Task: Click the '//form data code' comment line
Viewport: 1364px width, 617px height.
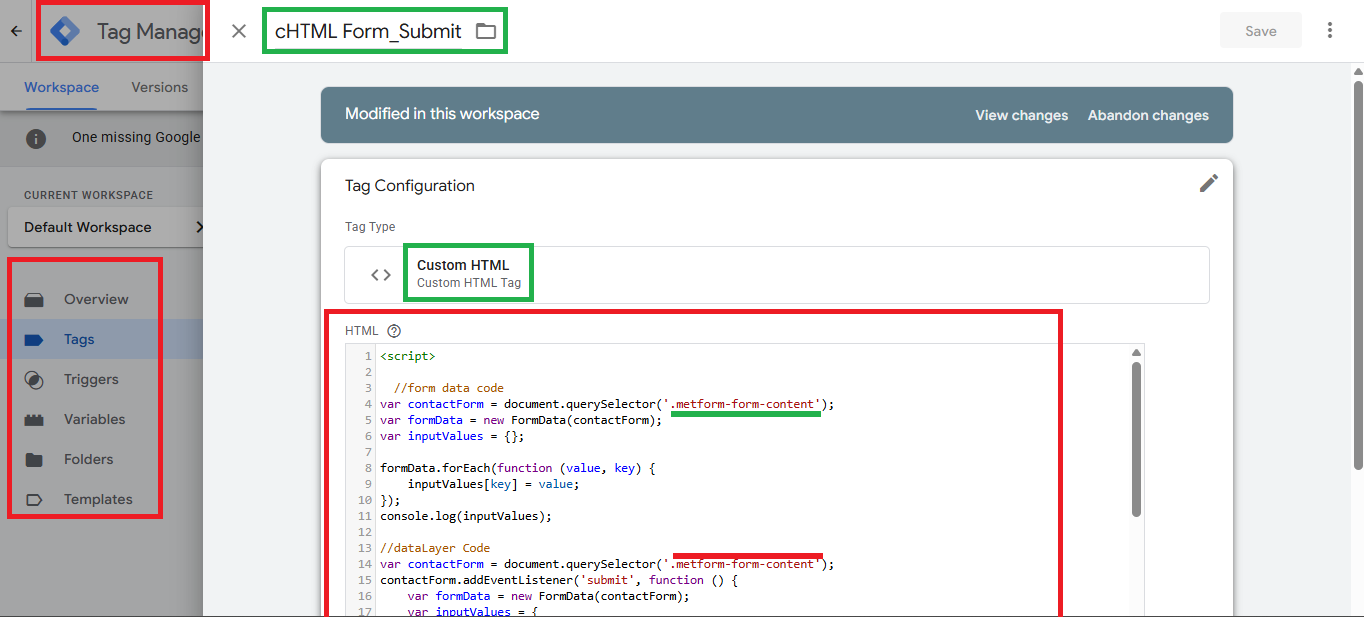Action: tap(449, 387)
